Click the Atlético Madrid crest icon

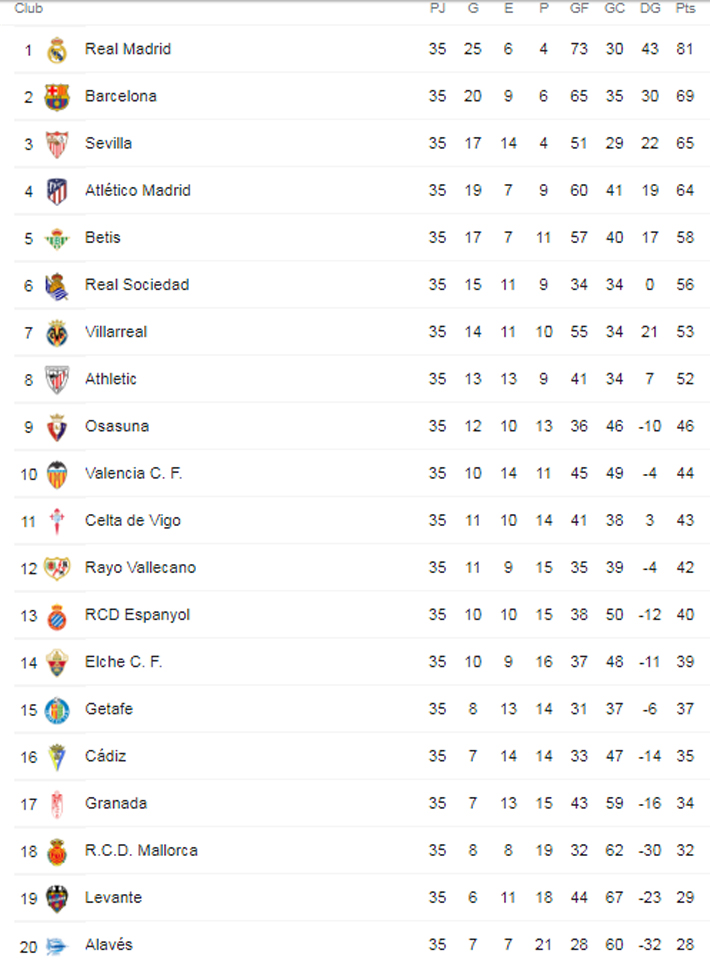pyautogui.click(x=57, y=191)
